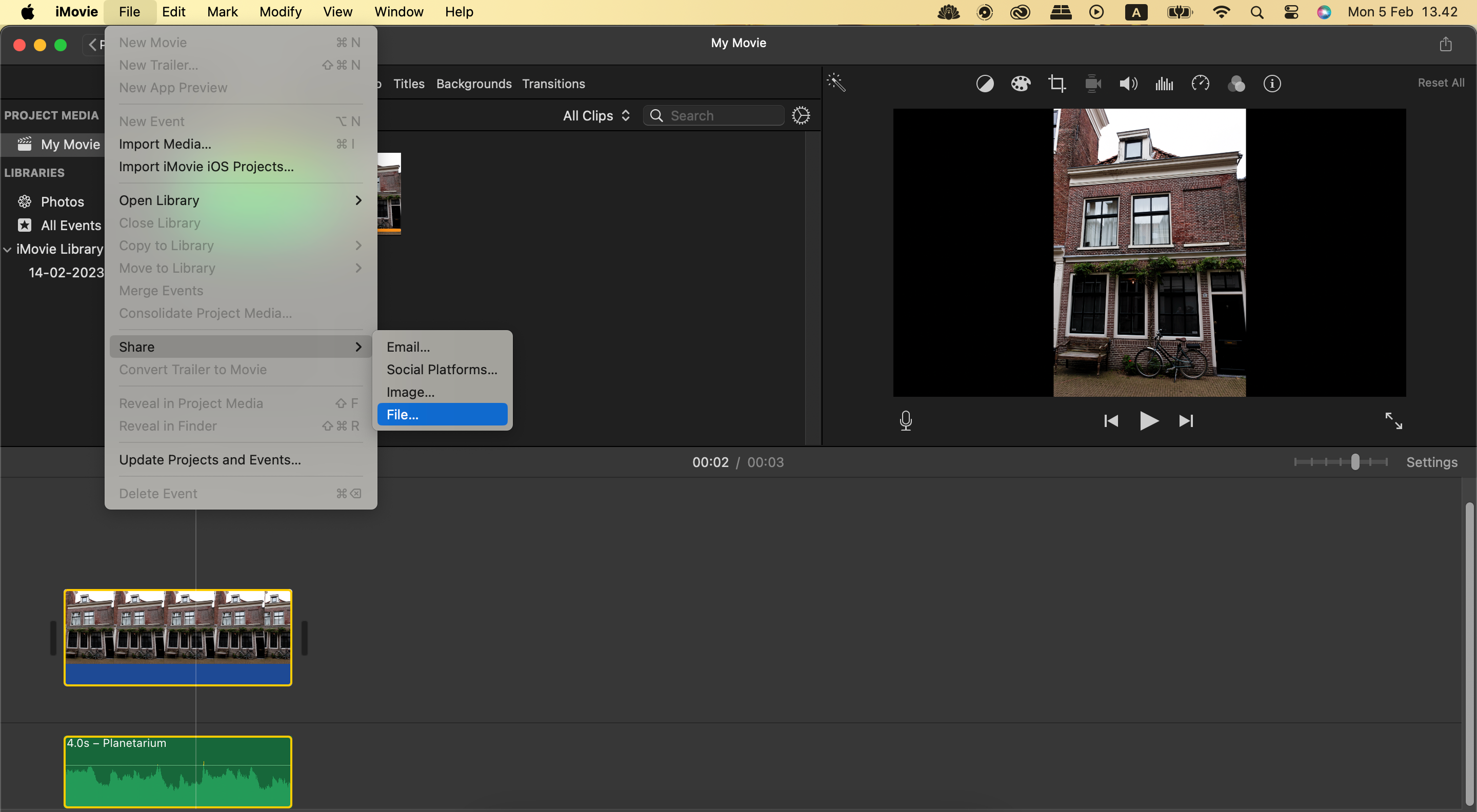The height and width of the screenshot is (812, 1477).
Task: Open the Cropping tool in the viewer
Action: click(x=1057, y=84)
